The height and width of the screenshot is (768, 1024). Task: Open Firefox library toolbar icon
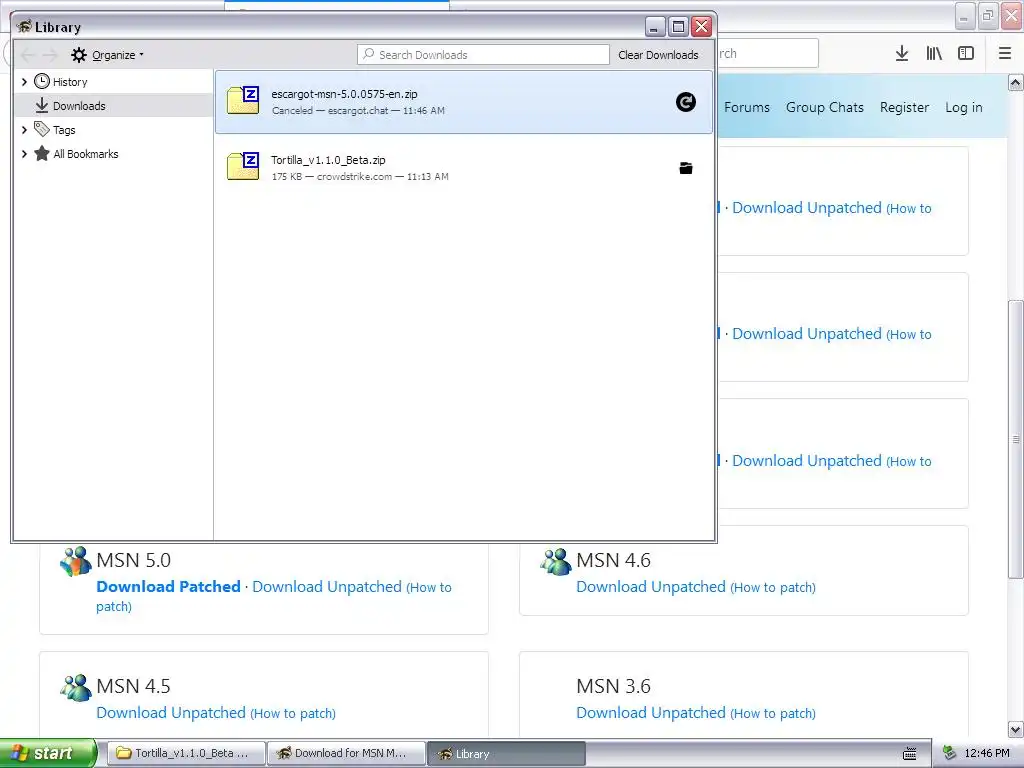tap(934, 54)
